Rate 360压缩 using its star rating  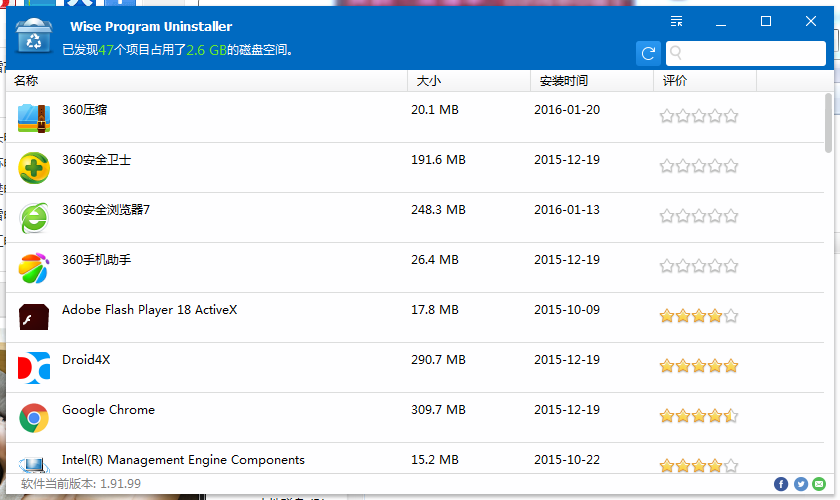click(699, 116)
